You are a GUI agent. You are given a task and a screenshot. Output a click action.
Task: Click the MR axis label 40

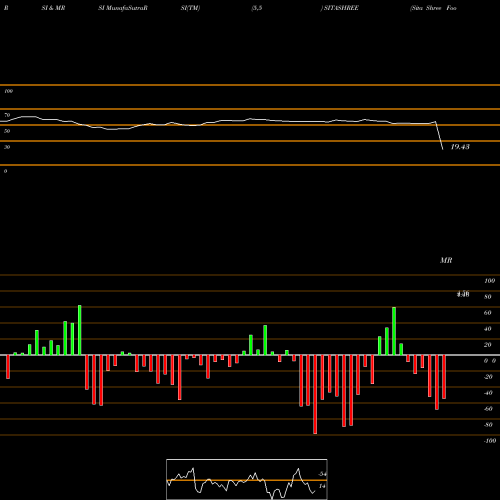point(488,329)
